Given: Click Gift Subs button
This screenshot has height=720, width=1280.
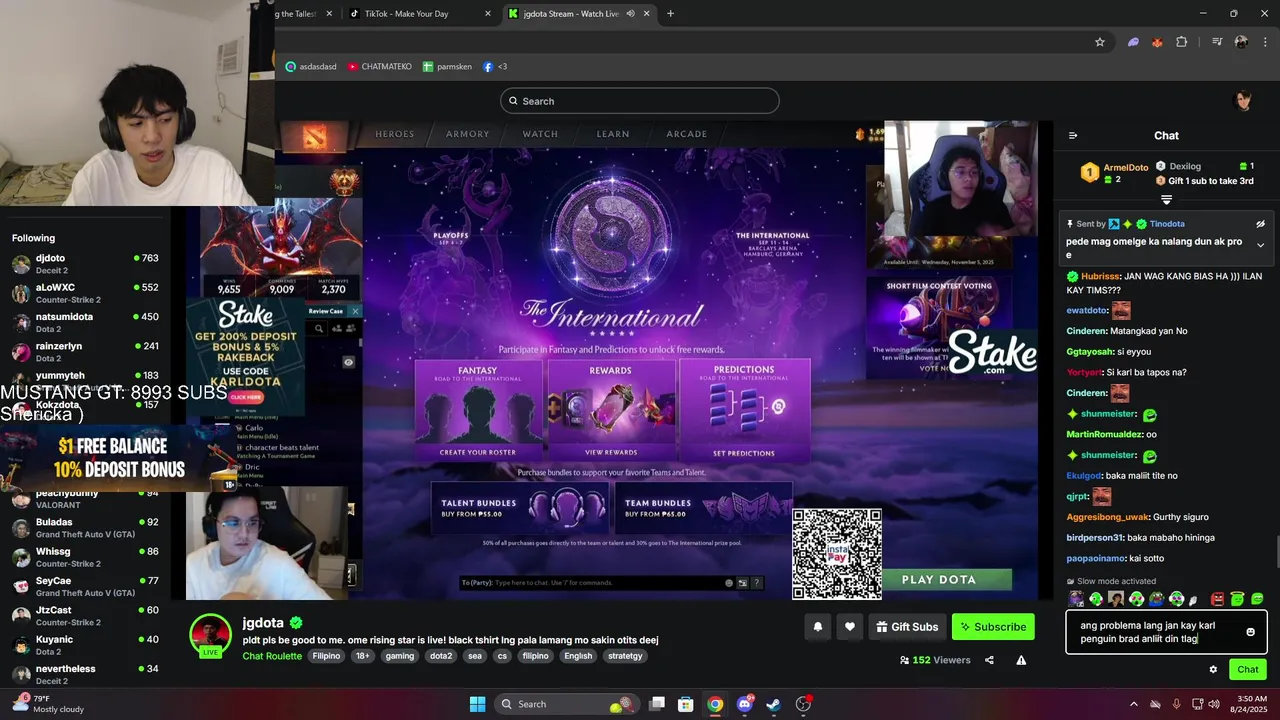Looking at the screenshot, I should (x=907, y=627).
